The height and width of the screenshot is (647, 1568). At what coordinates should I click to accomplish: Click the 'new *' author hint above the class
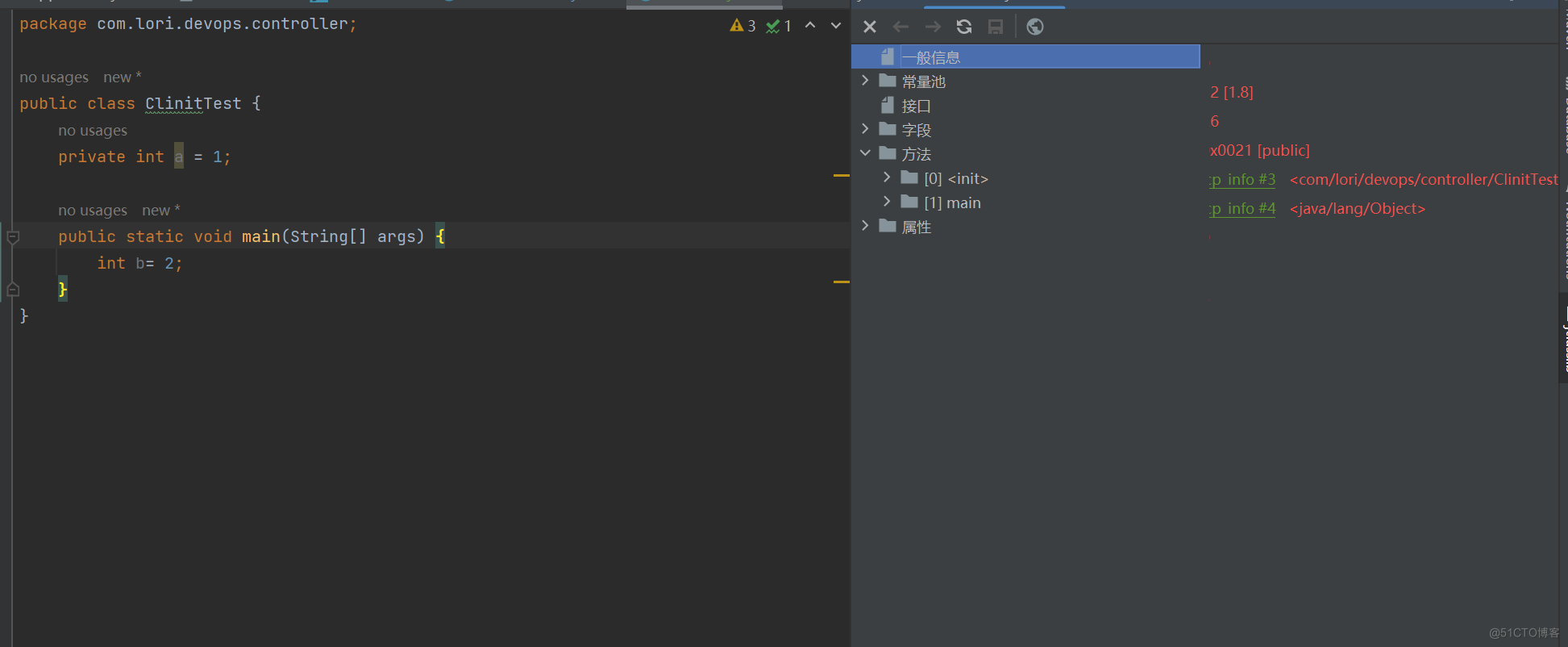[x=123, y=77]
